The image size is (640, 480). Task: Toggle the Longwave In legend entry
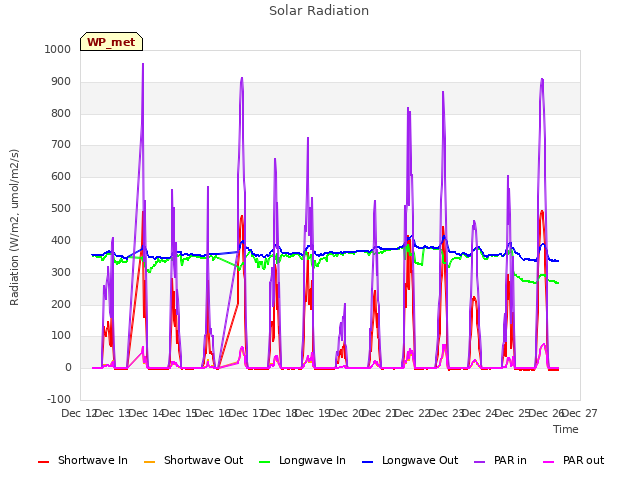302,460
